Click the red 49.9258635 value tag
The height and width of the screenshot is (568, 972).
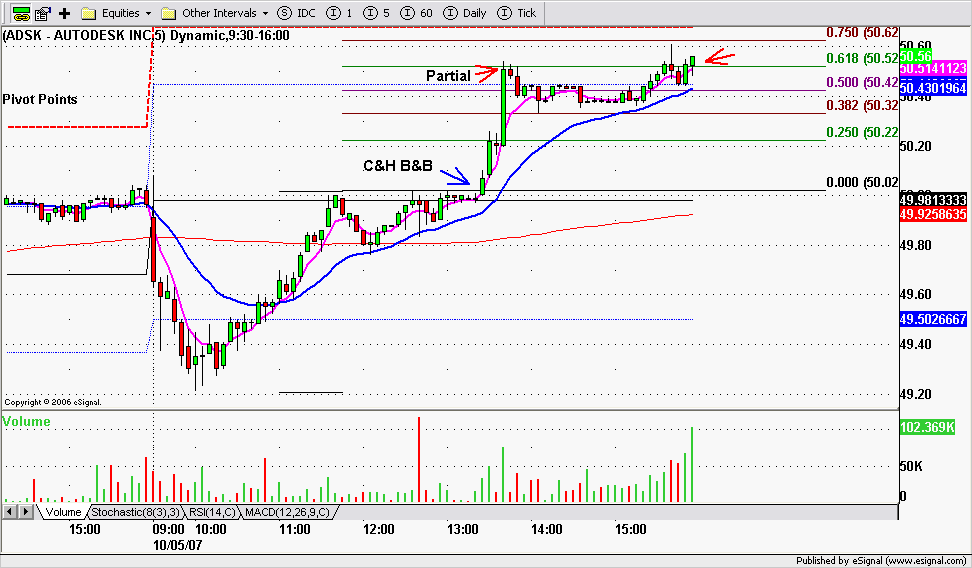tap(933, 215)
